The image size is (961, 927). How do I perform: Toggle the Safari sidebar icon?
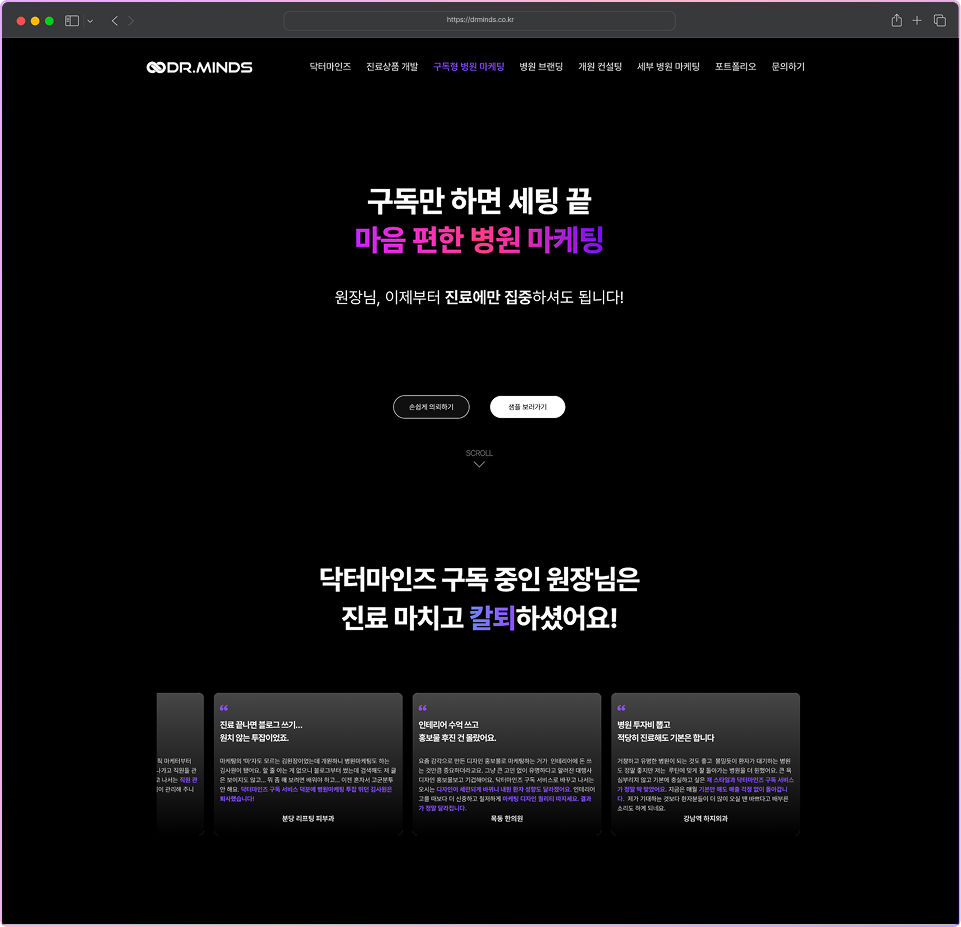(x=72, y=21)
